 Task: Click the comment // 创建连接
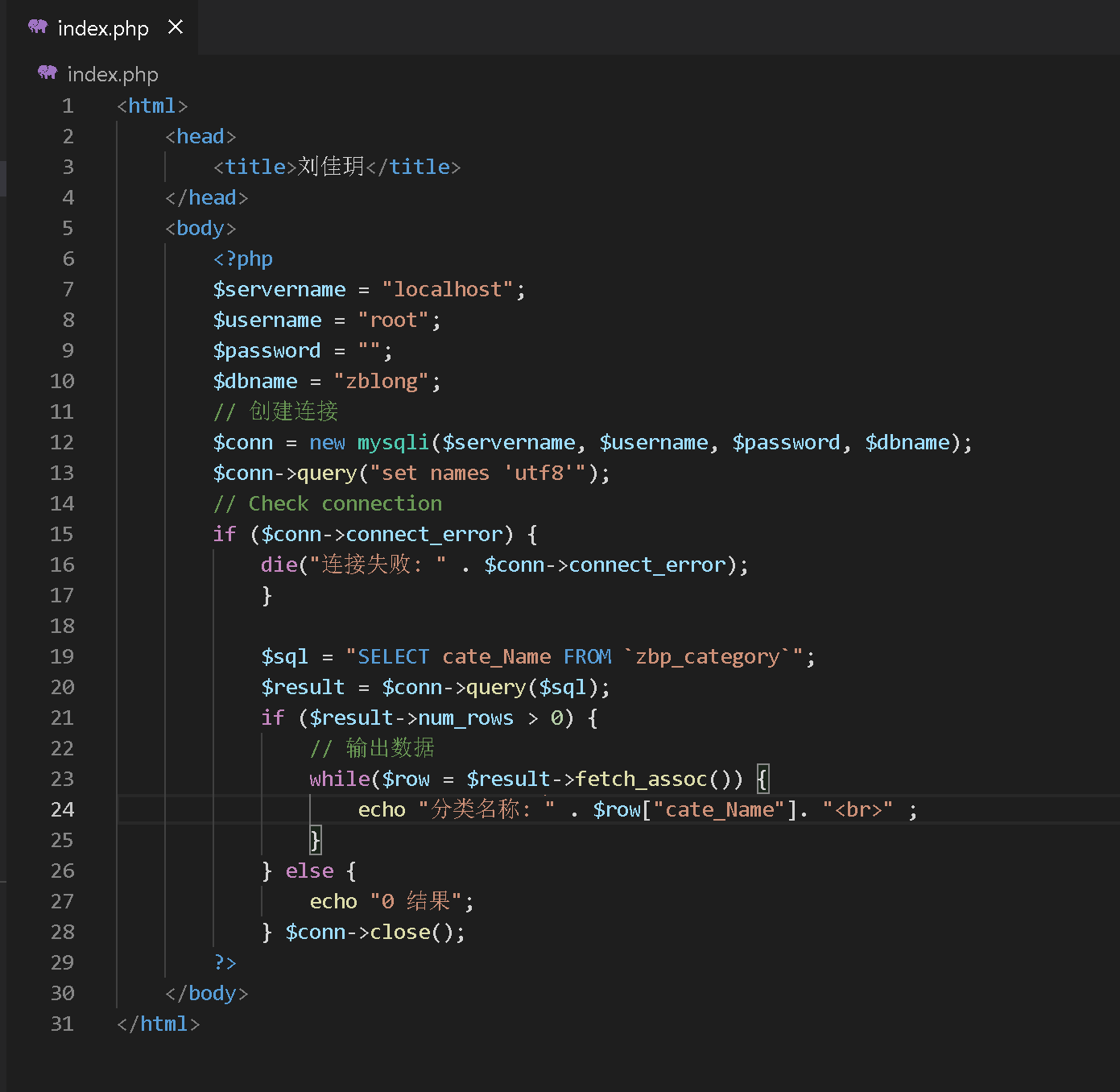click(275, 412)
